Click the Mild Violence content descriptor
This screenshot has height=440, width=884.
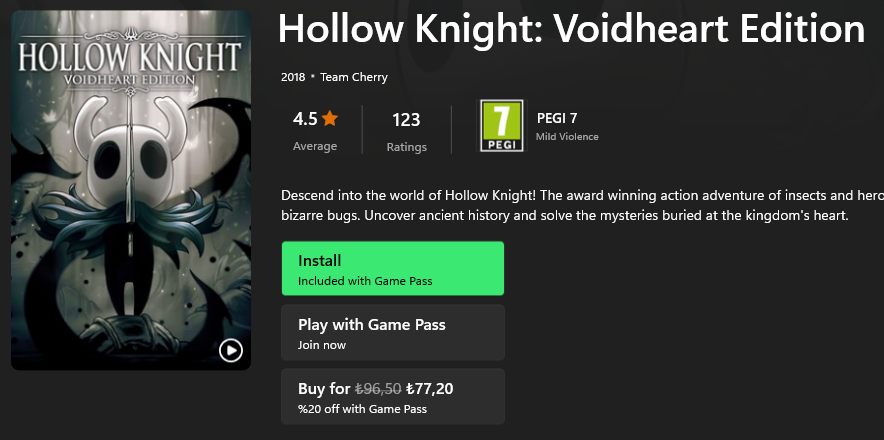tap(567, 137)
